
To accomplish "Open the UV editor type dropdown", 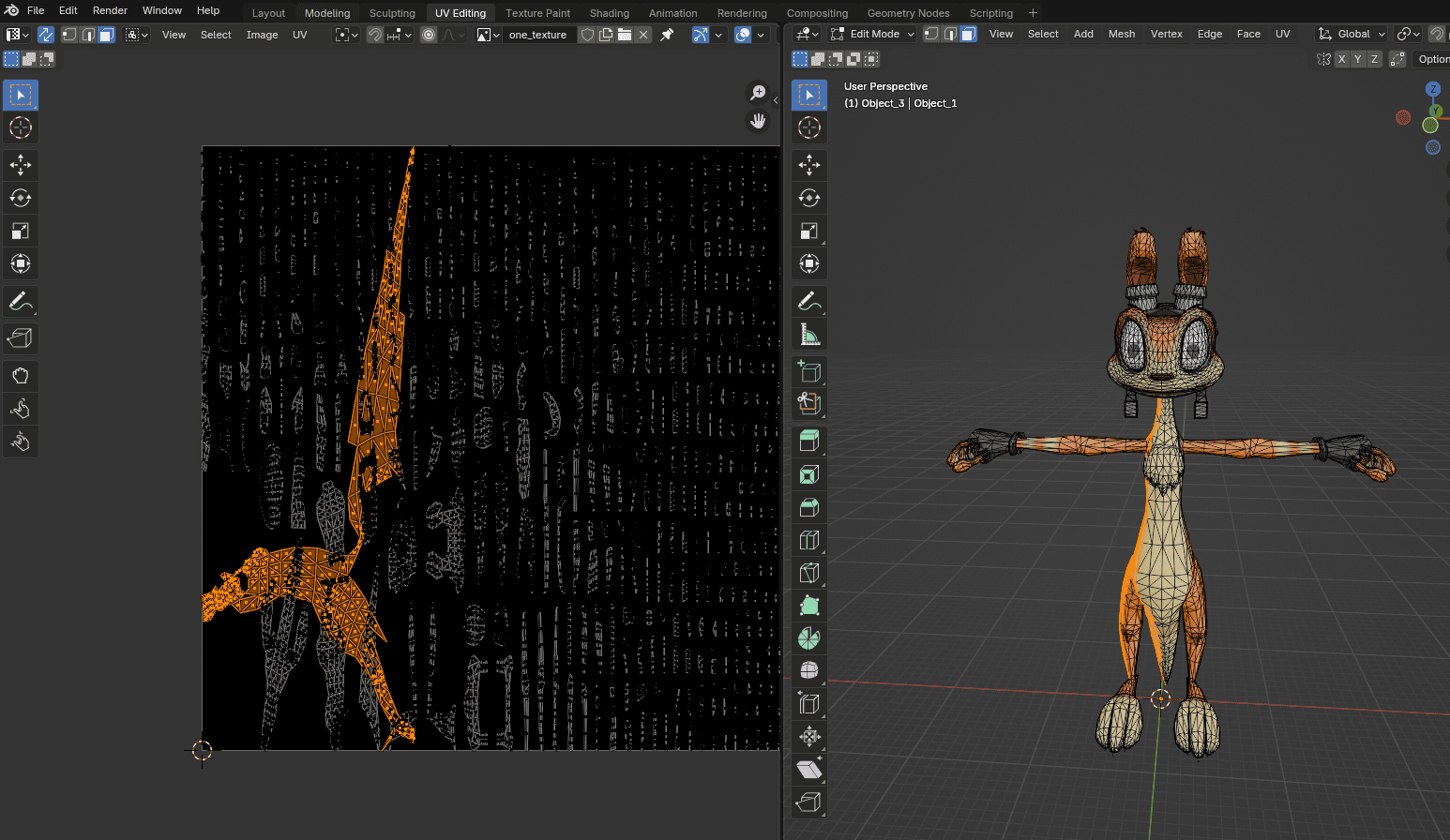I will 18,35.
